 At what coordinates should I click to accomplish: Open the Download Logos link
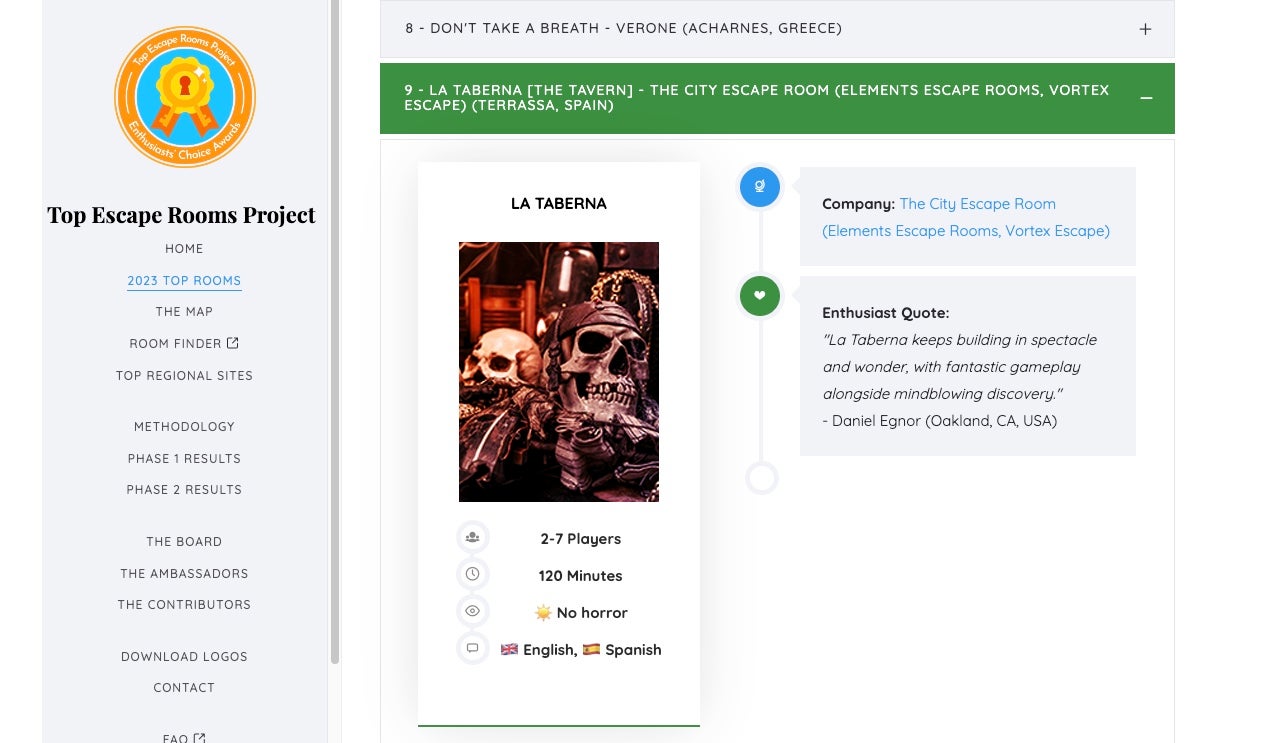tap(184, 657)
